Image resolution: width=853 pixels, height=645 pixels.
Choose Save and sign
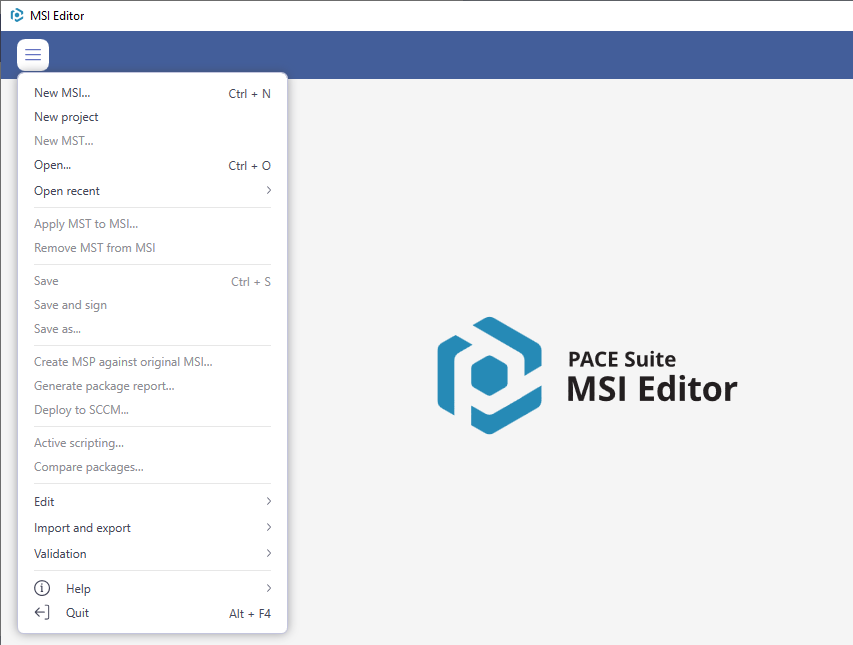[x=152, y=305]
